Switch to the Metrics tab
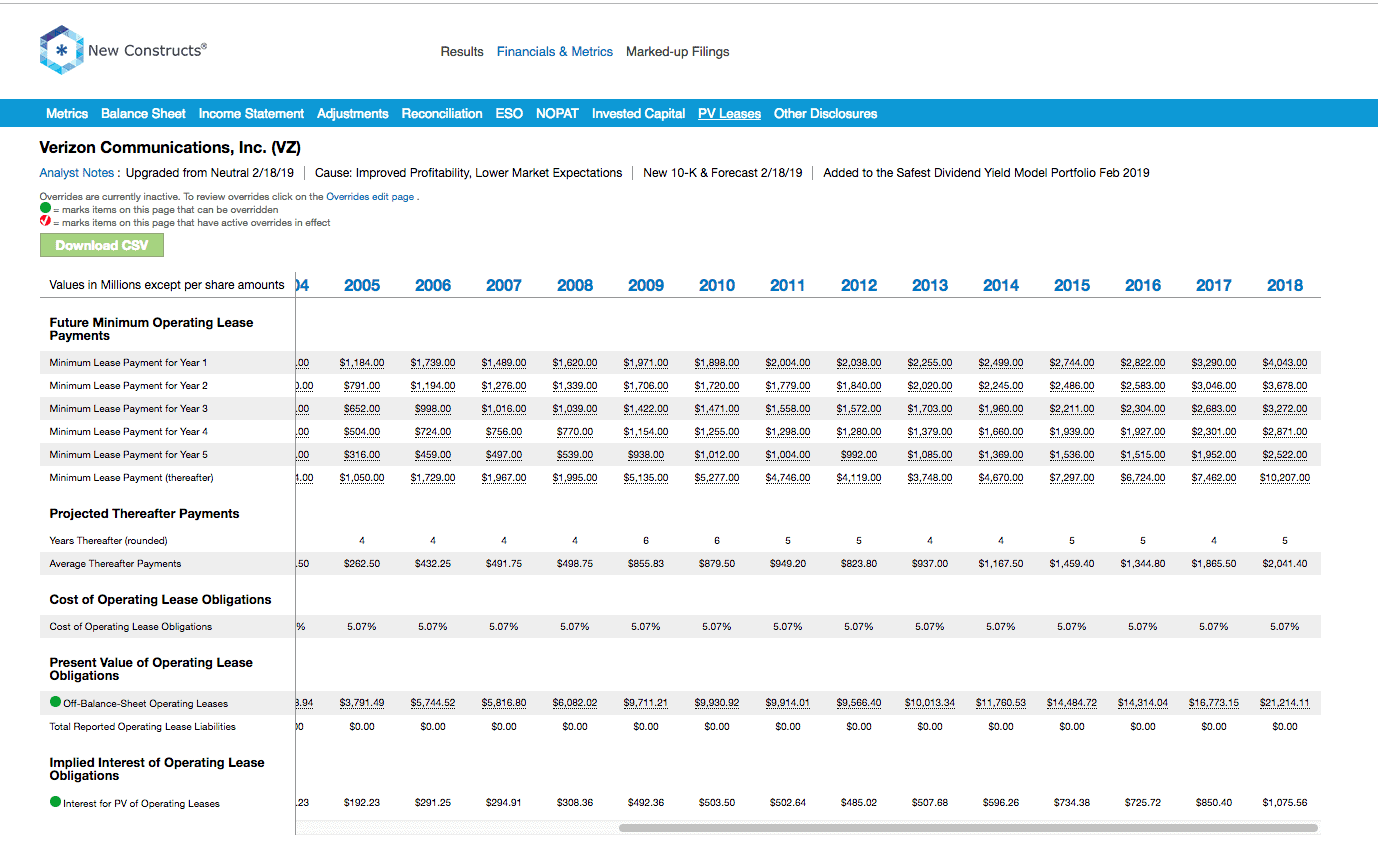Screen dimensions: 1378x854 click(67, 114)
